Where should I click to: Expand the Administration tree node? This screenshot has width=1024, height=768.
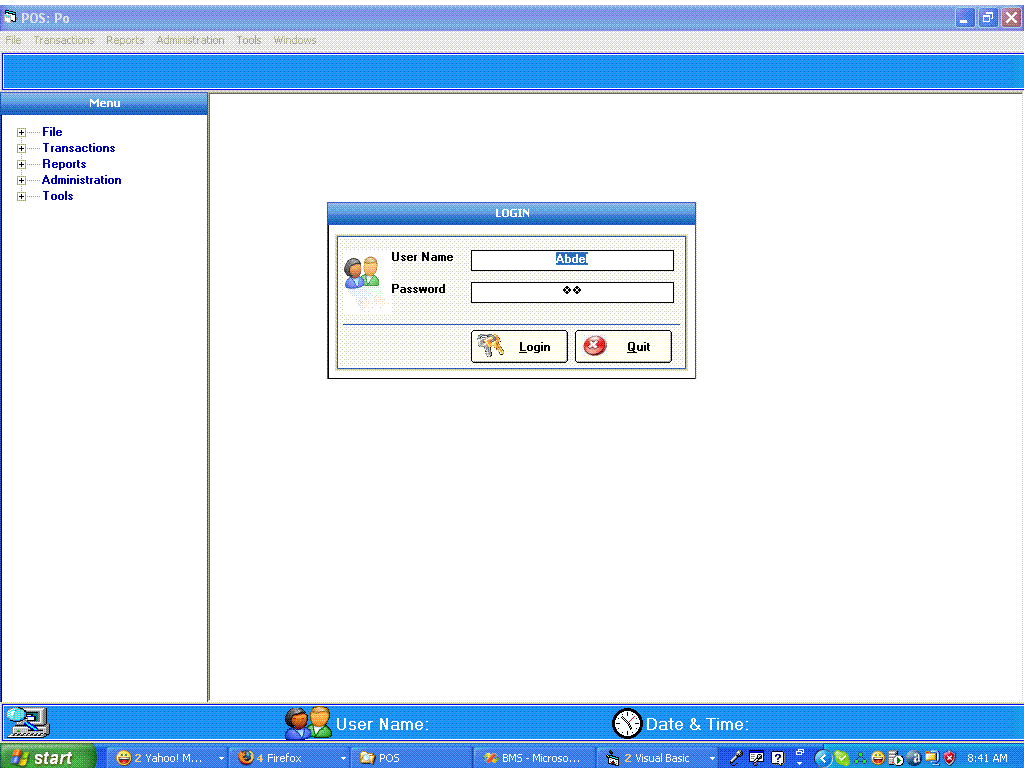pos(22,180)
